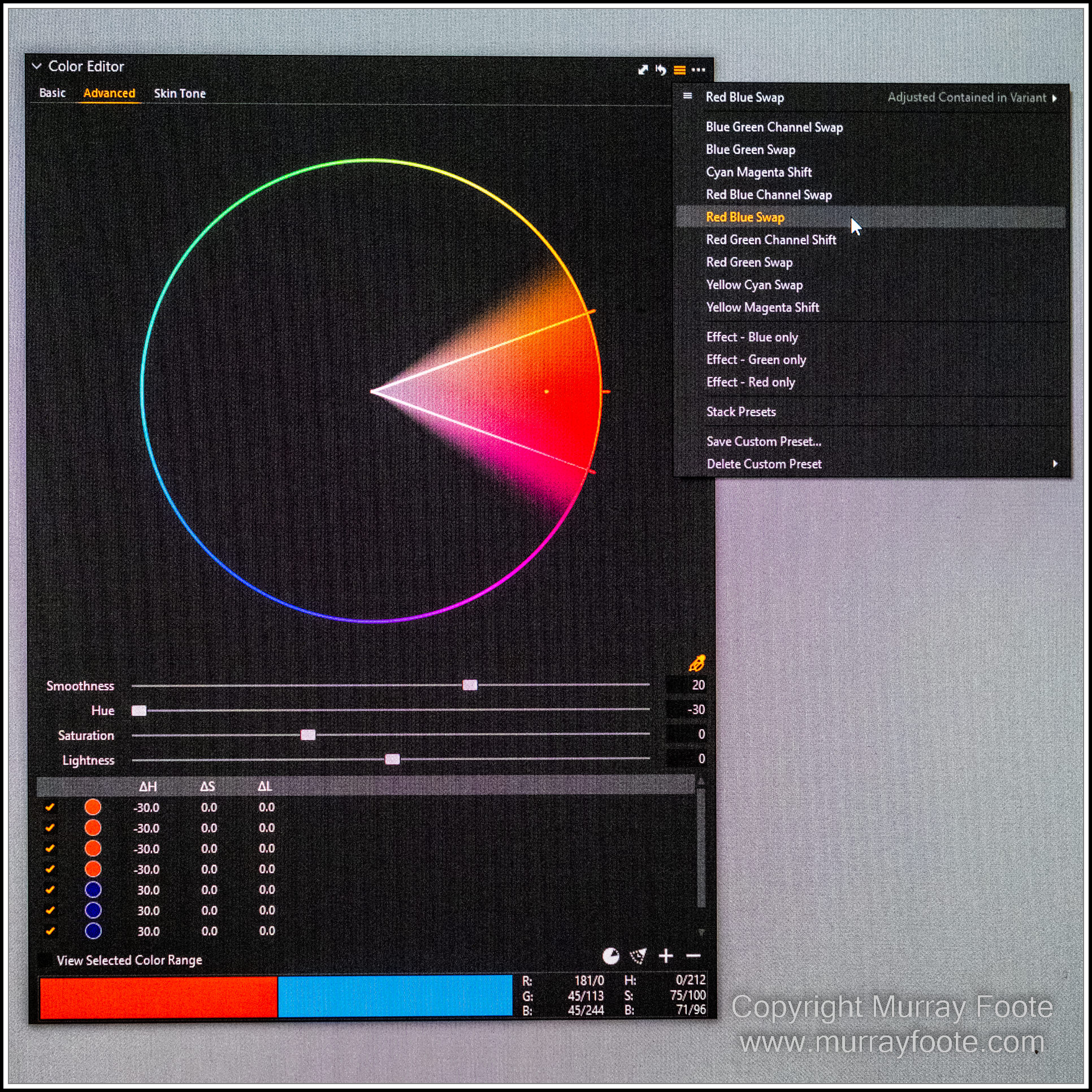1092x1092 pixels.
Task: Click Save Custom Preset menu entry
Action: (764, 441)
